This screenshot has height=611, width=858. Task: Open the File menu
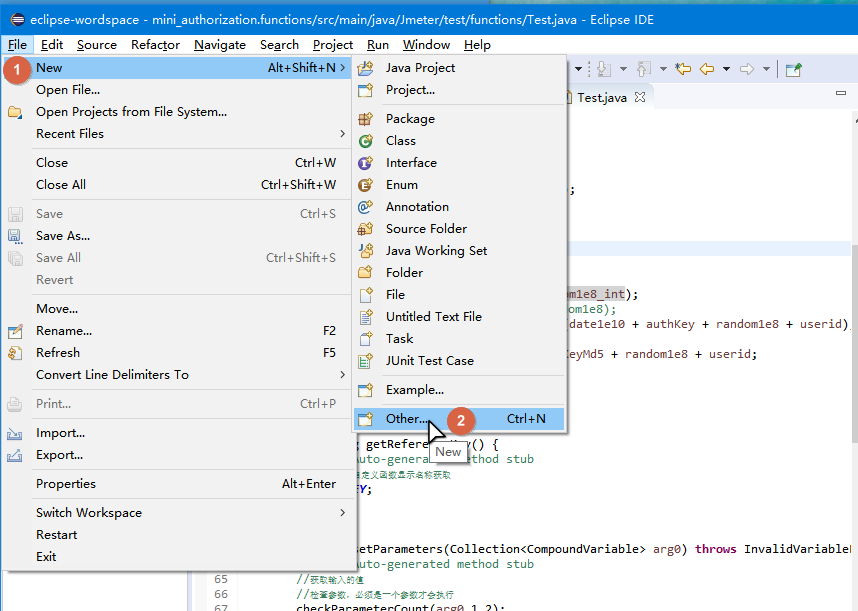pyautogui.click(x=17, y=45)
